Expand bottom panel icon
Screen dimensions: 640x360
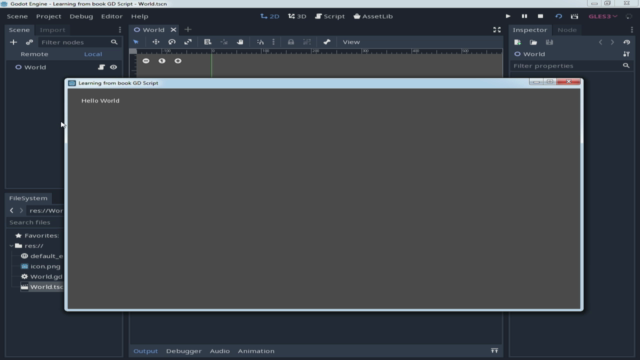click(494, 351)
